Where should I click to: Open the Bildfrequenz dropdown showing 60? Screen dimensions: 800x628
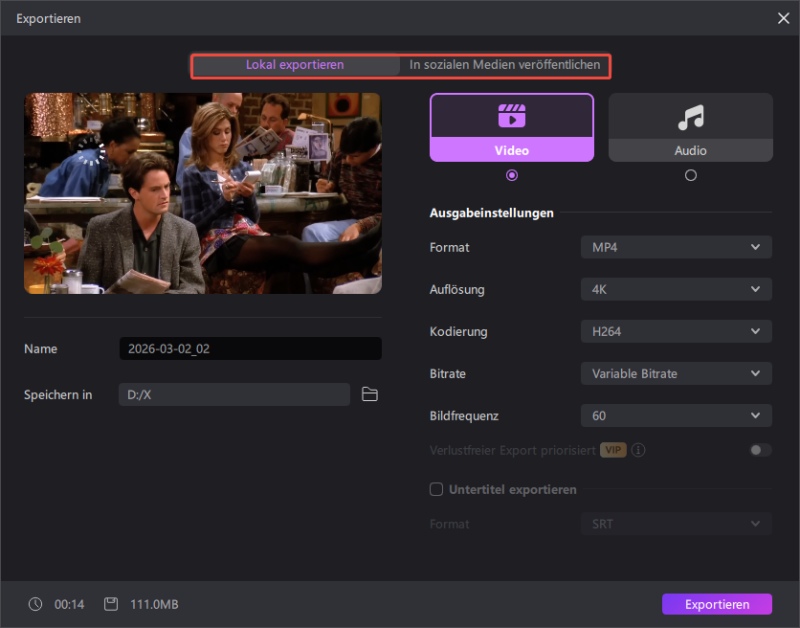676,415
